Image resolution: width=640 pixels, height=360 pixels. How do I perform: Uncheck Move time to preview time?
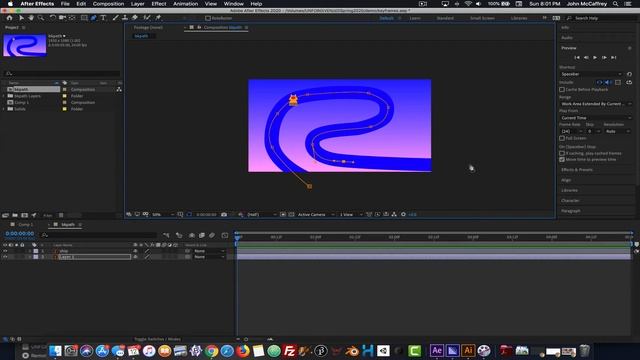(x=562, y=160)
